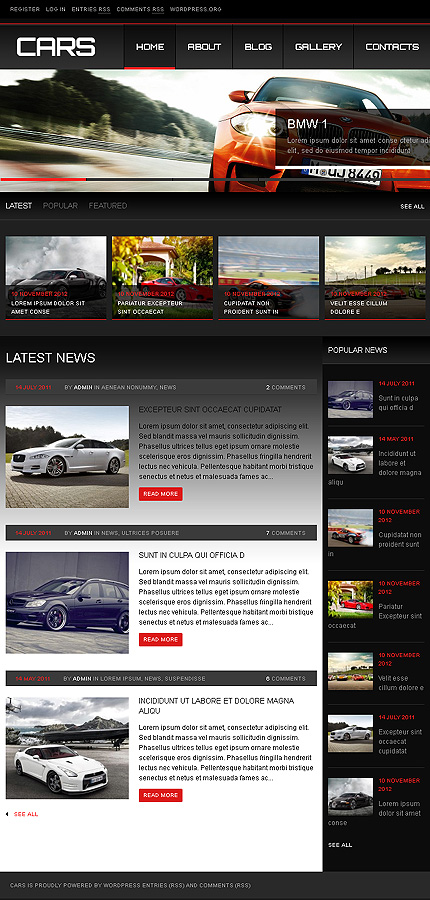Open the Incididunt ut labore popular news thumbnail
Screen dimensions: 430x900
pyautogui.click(x=350, y=455)
